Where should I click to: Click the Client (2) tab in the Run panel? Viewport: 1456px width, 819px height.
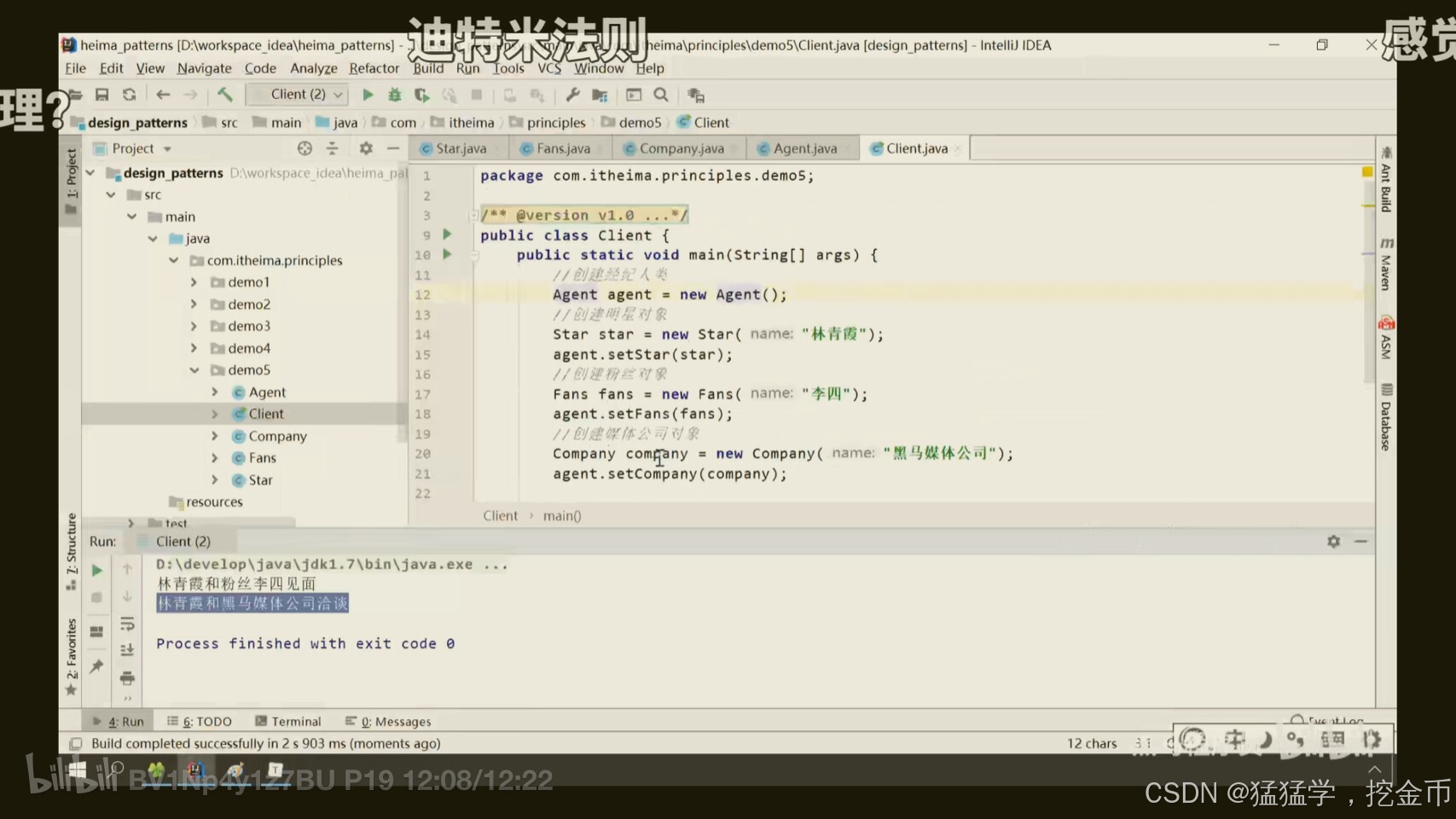[x=183, y=542]
